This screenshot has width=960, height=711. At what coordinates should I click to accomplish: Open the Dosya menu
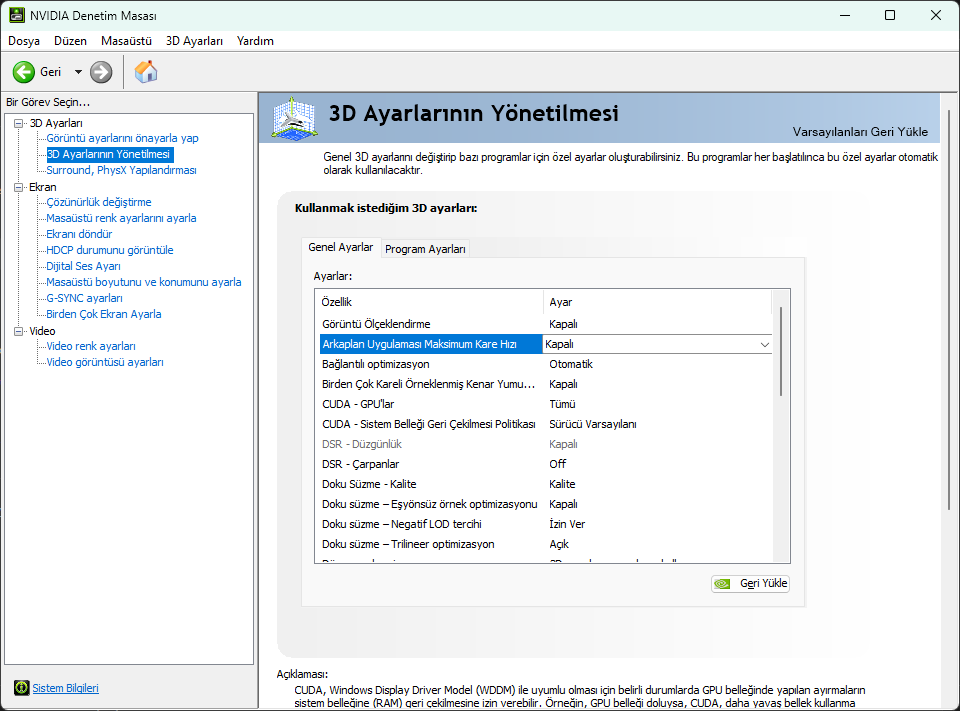[x=24, y=41]
